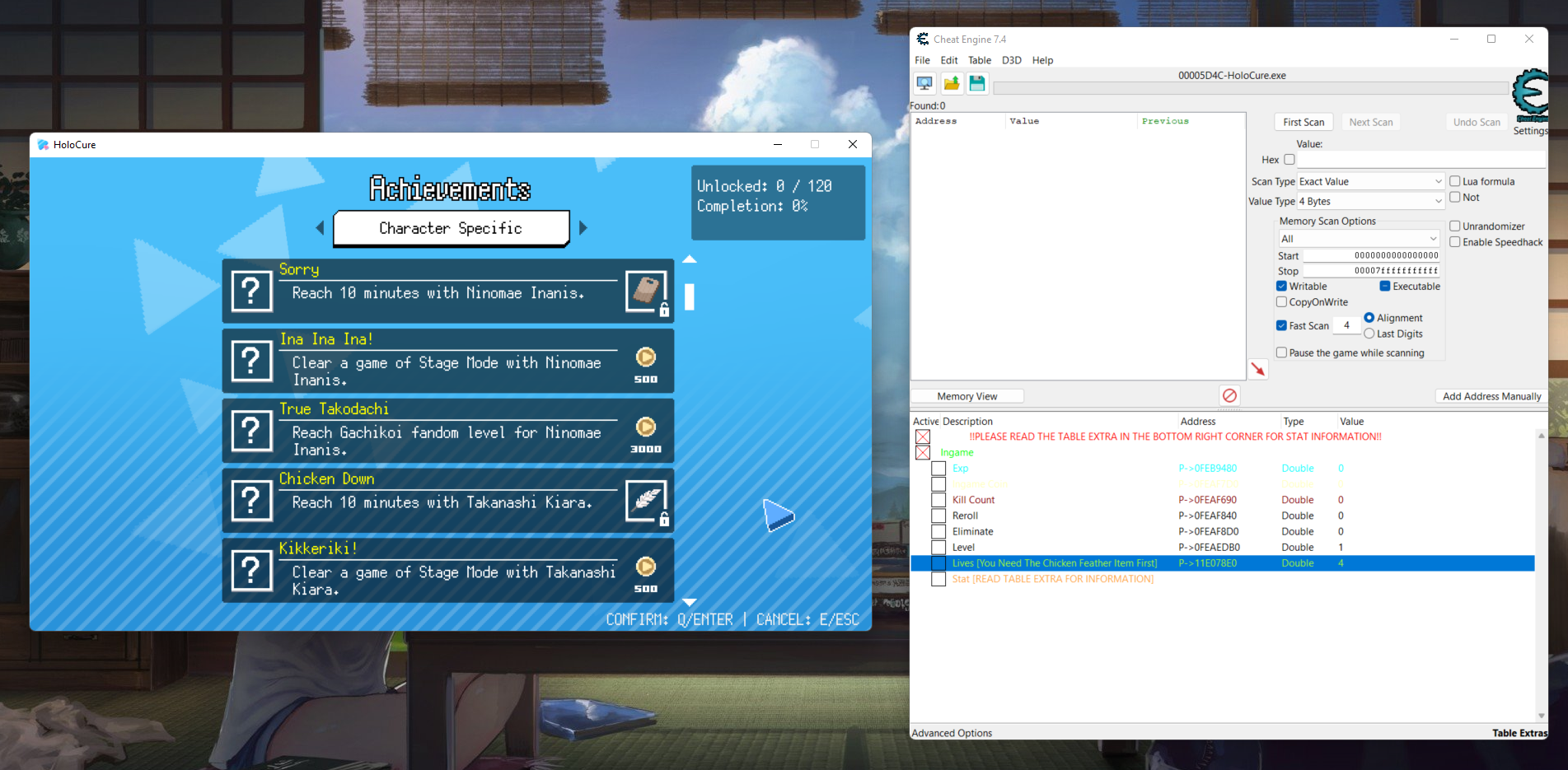Open the Memory Scan Options region dropdown

(x=1359, y=238)
